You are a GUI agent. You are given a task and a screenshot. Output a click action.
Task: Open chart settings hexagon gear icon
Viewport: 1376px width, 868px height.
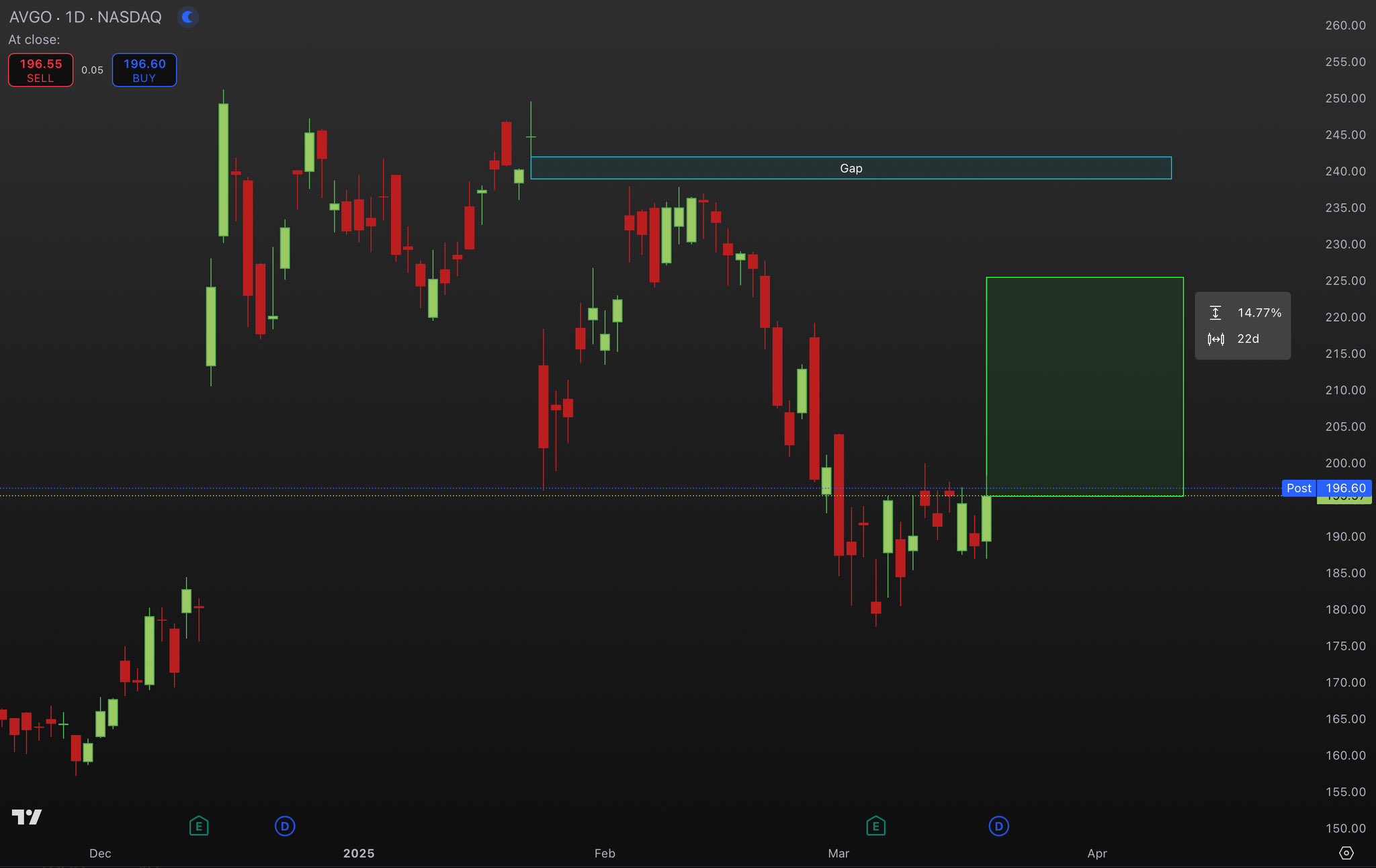[x=1346, y=853]
